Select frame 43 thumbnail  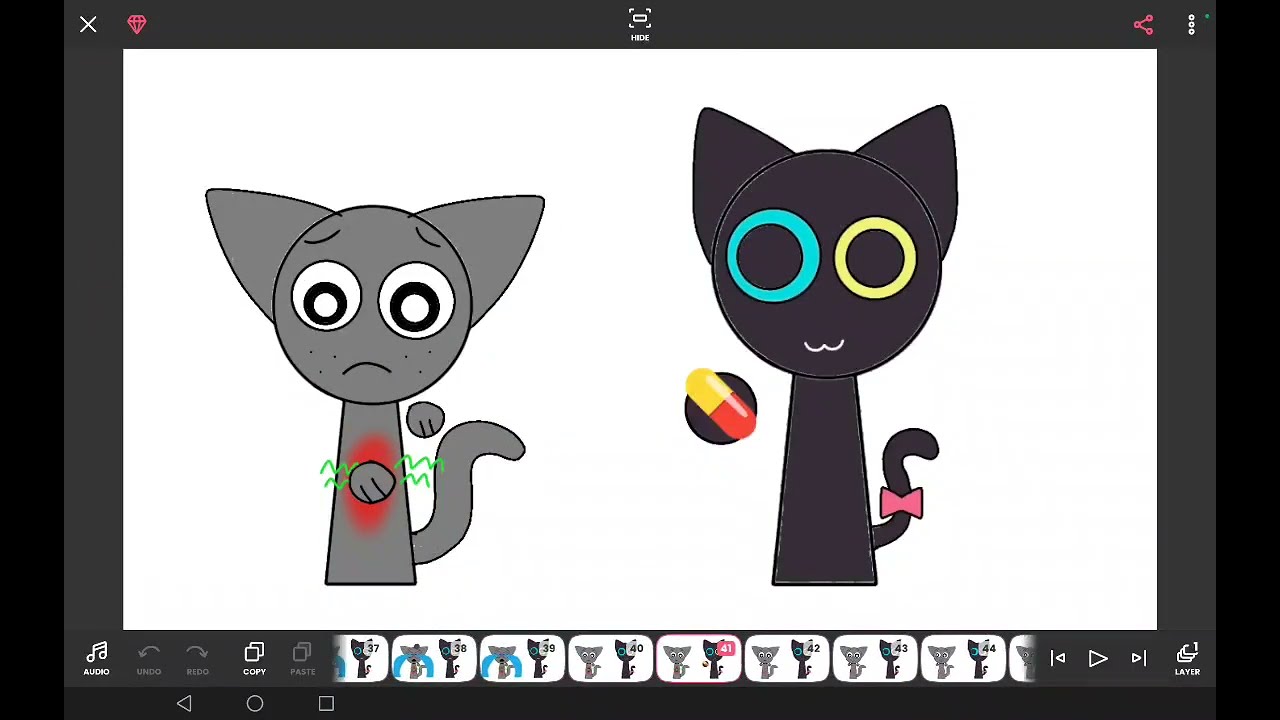pos(874,660)
